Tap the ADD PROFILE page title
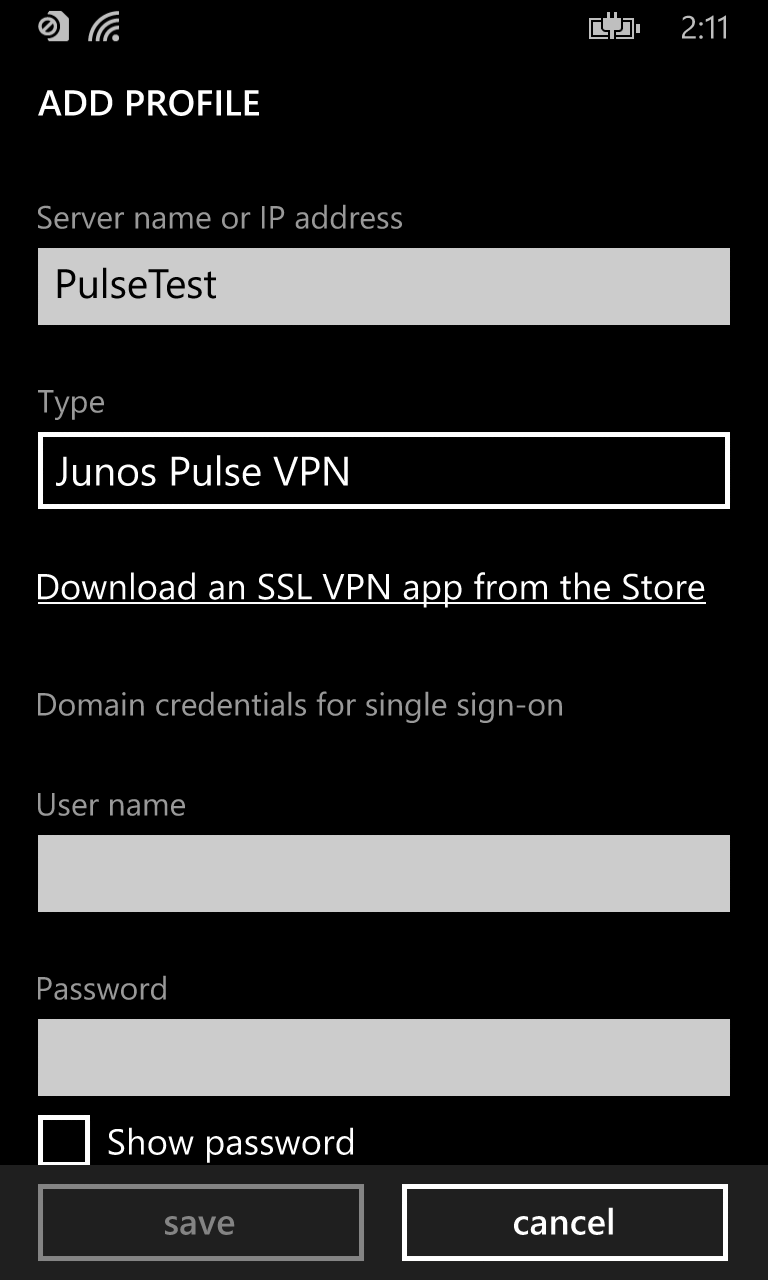768x1280 pixels. (x=149, y=104)
